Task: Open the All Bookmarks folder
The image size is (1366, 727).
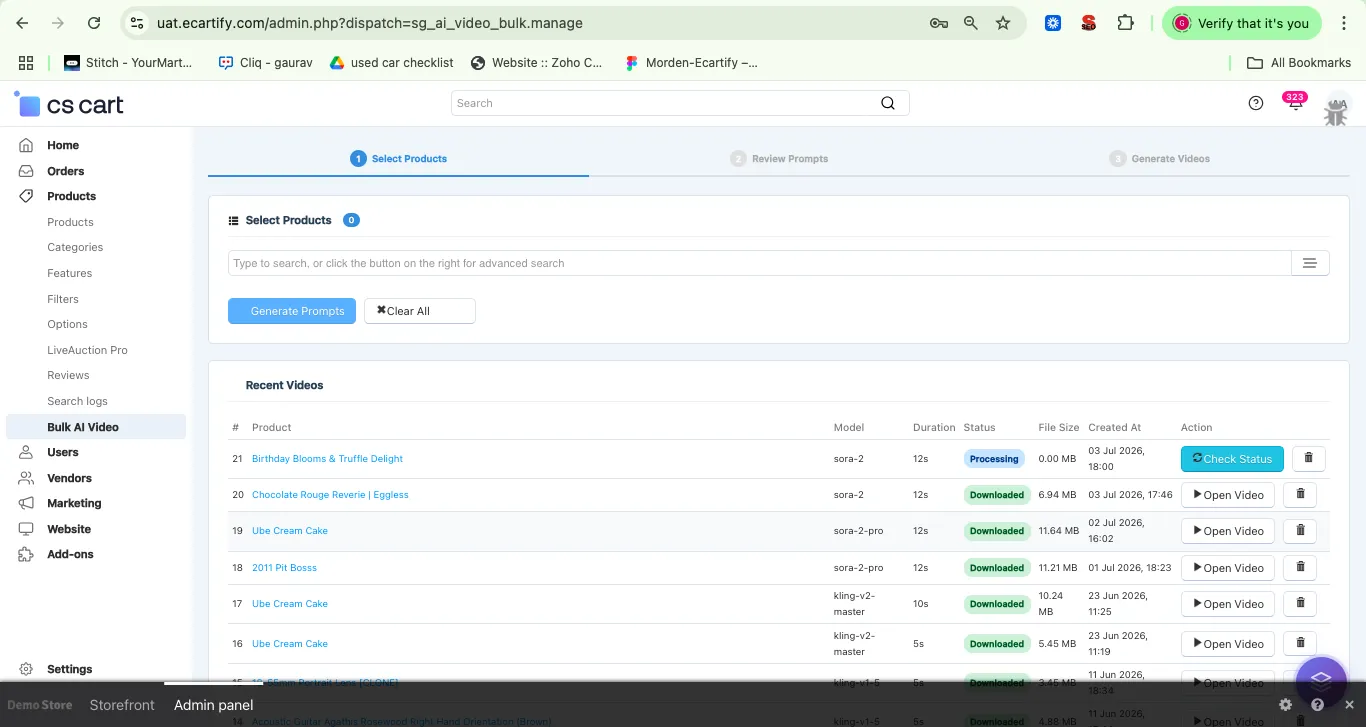Action: tap(1299, 62)
